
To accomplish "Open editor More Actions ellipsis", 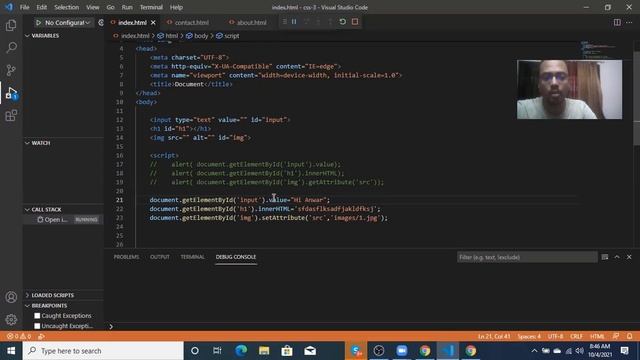I will click(629, 22).
